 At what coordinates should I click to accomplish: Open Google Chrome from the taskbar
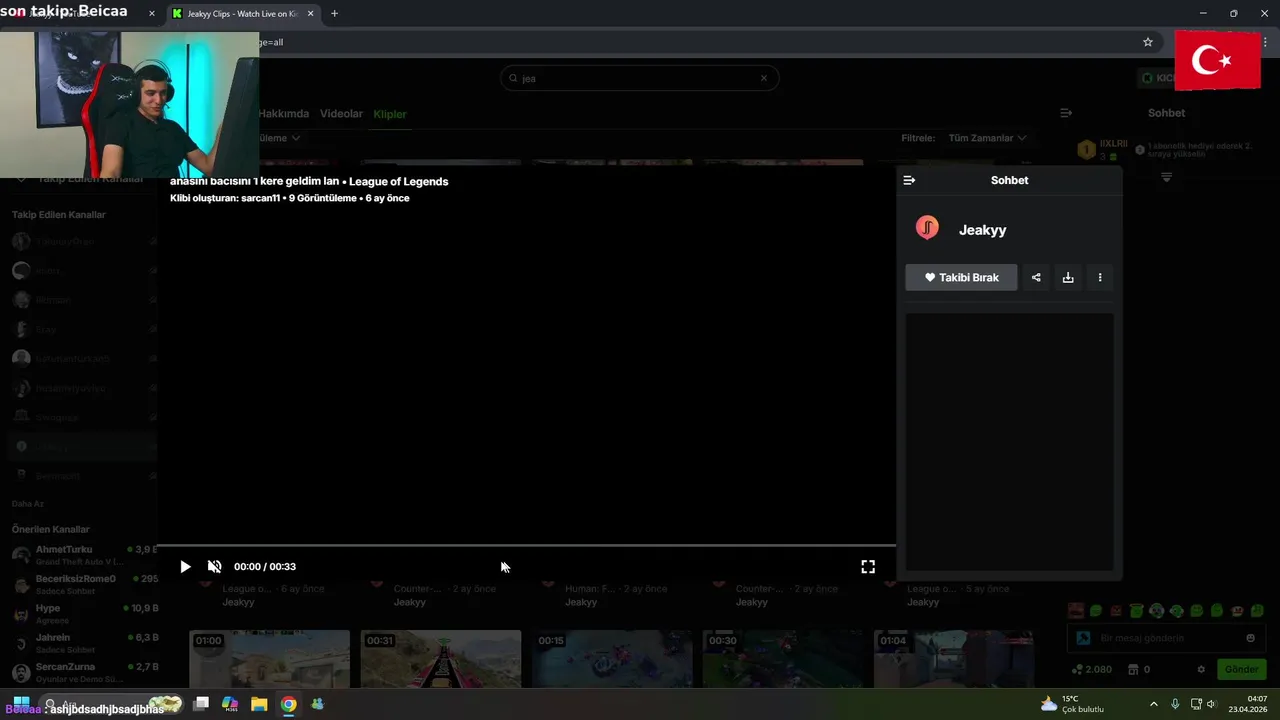click(288, 704)
